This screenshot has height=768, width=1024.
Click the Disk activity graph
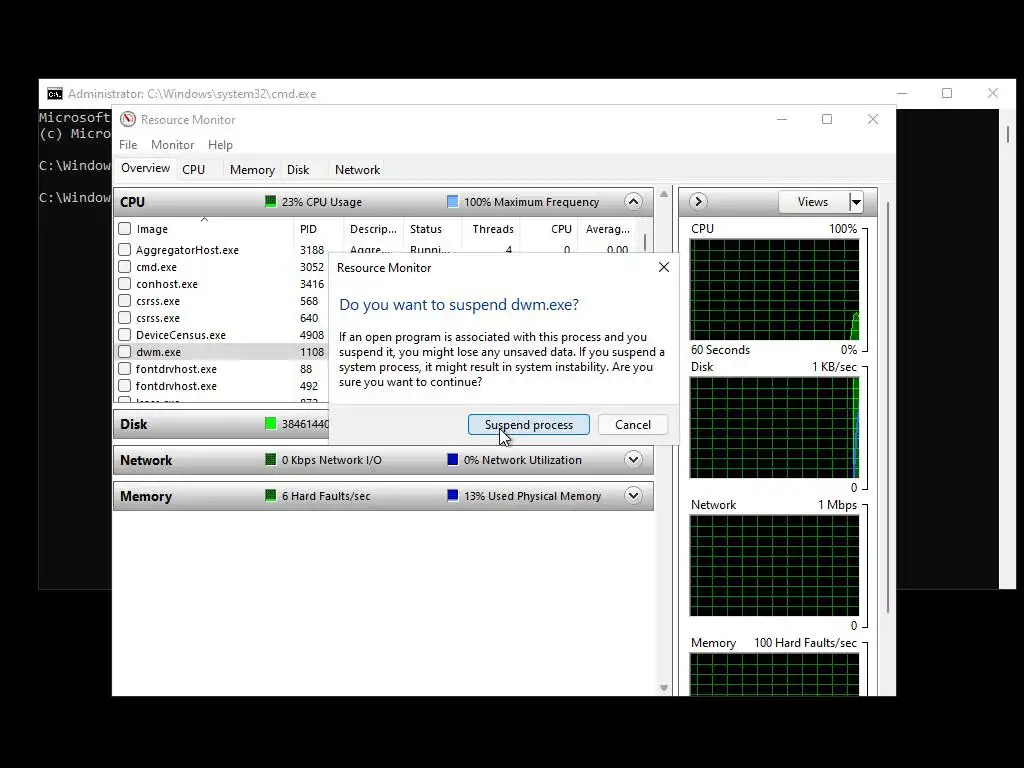pos(775,428)
